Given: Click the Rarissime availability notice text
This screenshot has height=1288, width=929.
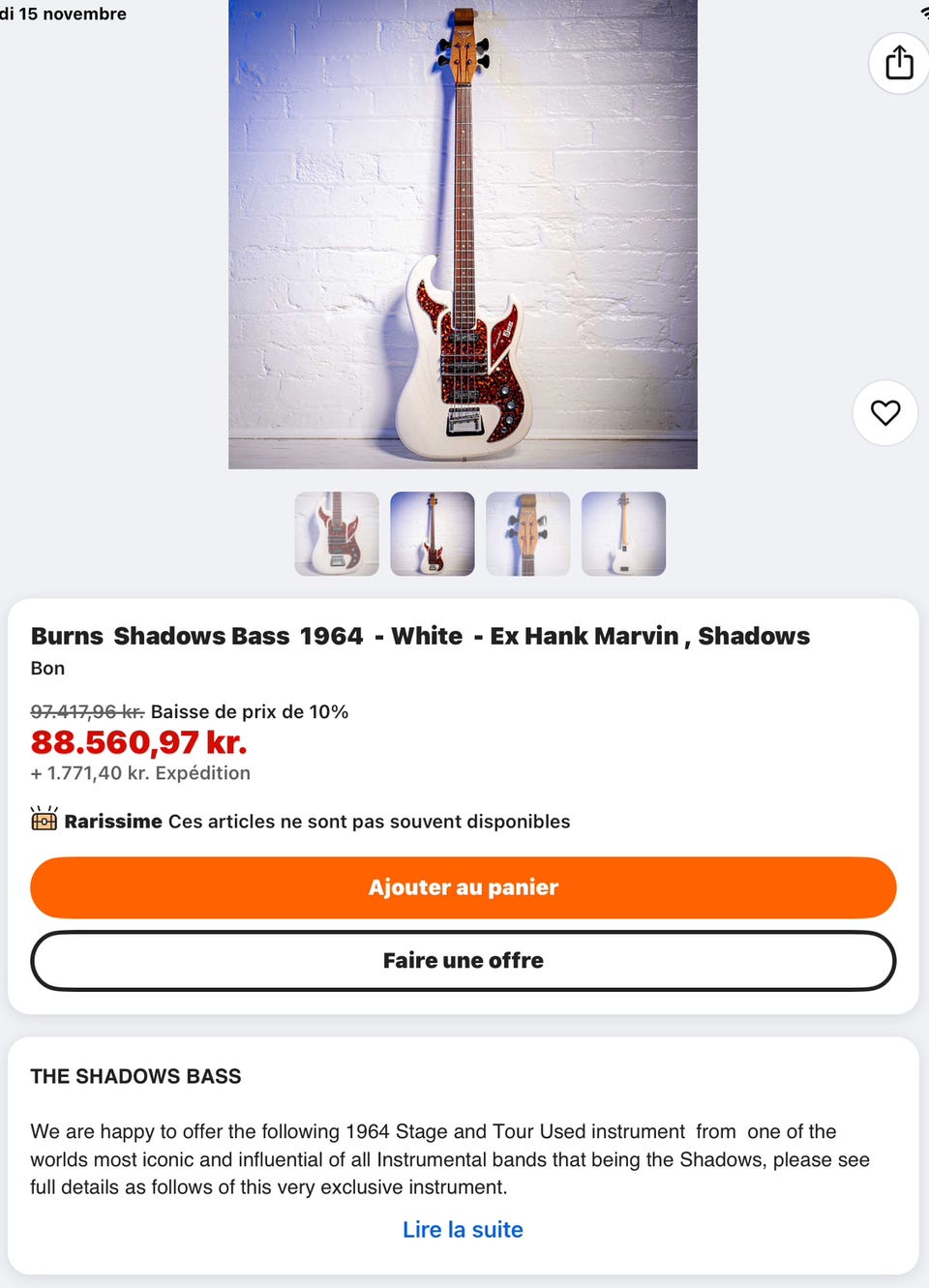Looking at the screenshot, I should (x=317, y=822).
